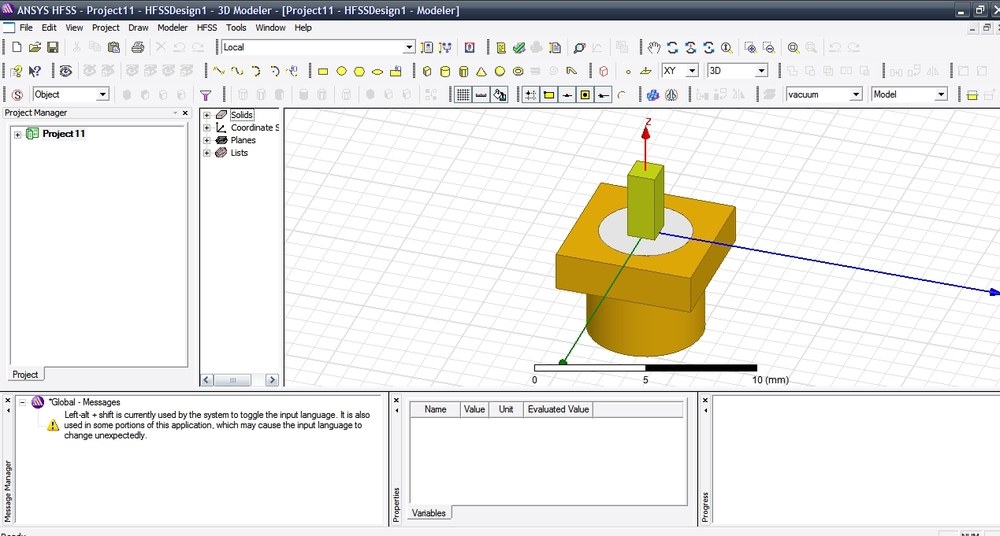The width and height of the screenshot is (1000, 536).
Task: Toggle the snap-to-grid mode button
Action: click(x=531, y=95)
